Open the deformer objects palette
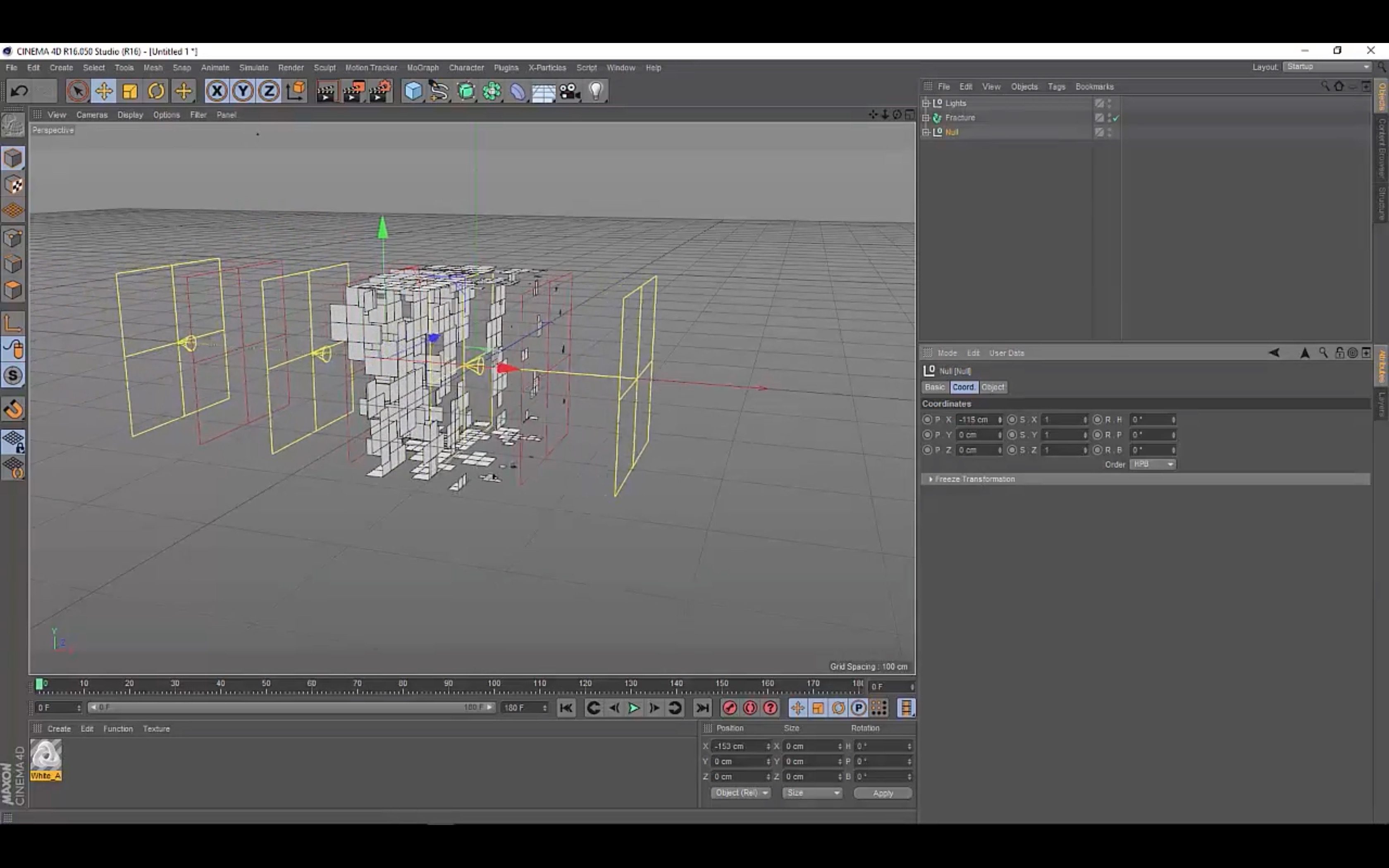The image size is (1389, 868). pos(518,91)
